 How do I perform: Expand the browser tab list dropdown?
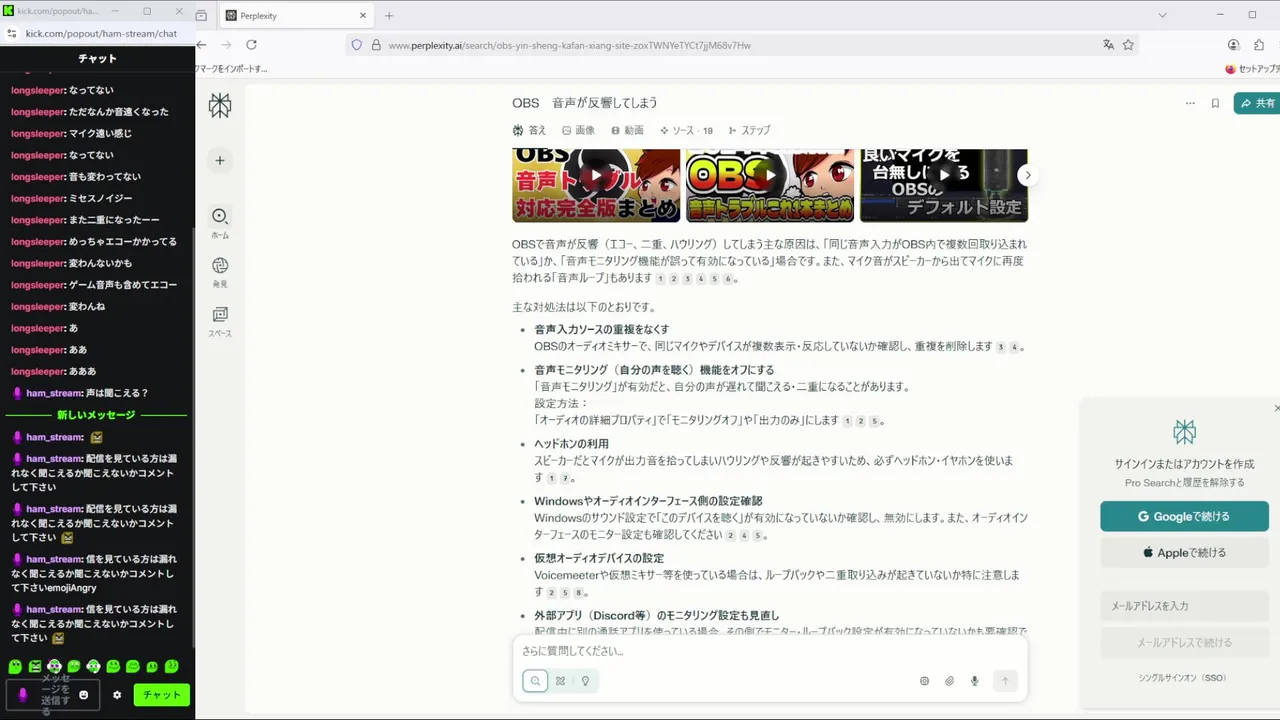pos(1162,15)
